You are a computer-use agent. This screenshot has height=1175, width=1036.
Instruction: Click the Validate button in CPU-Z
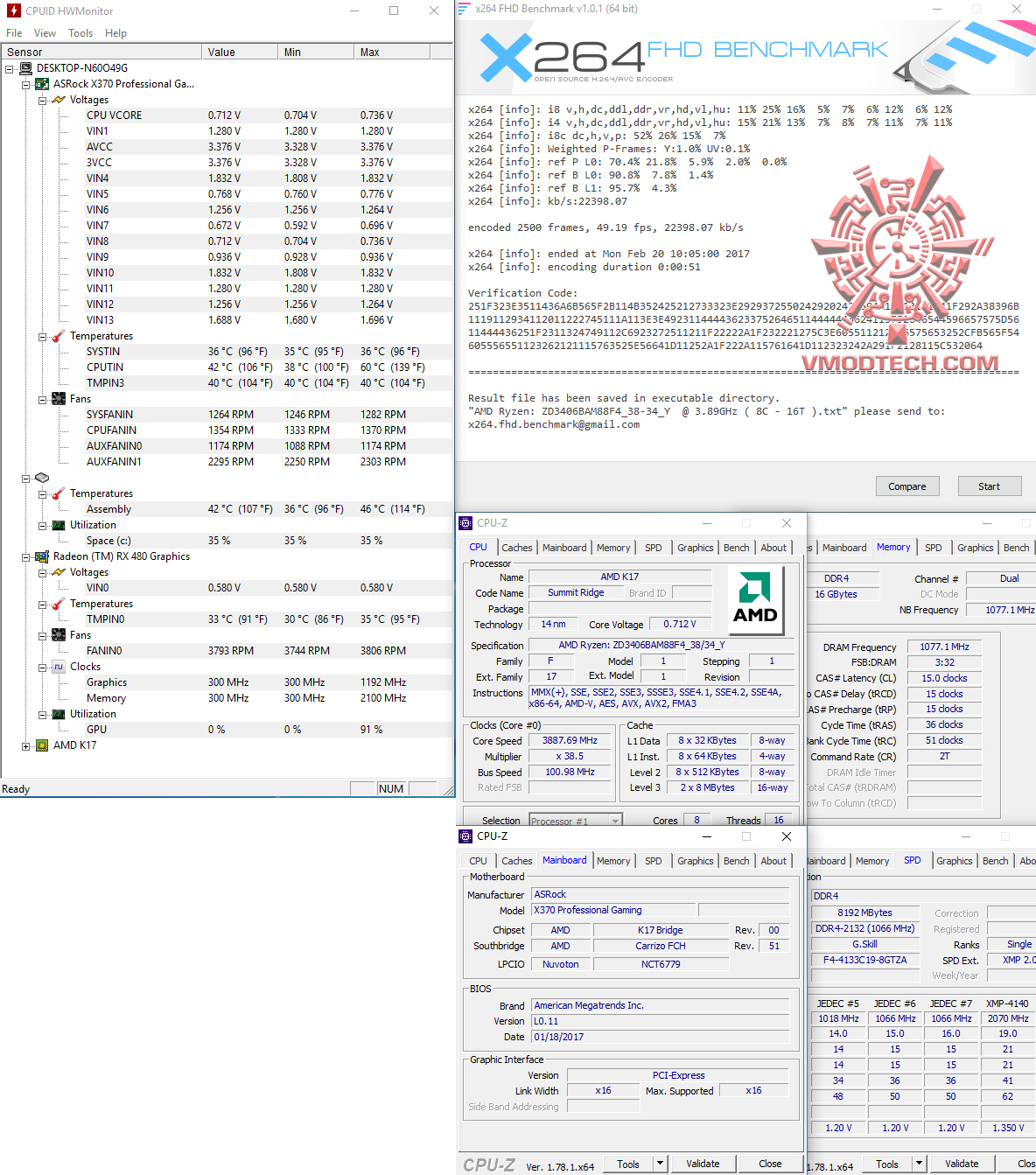703,1164
